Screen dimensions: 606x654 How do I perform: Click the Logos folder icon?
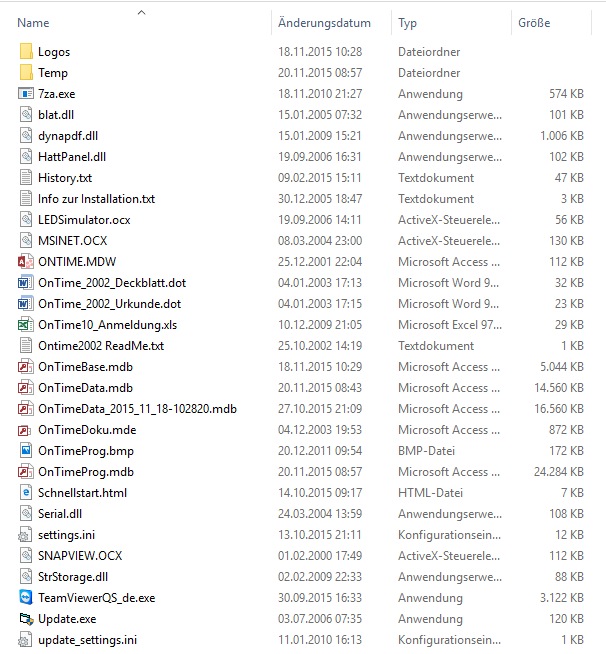[x=26, y=52]
